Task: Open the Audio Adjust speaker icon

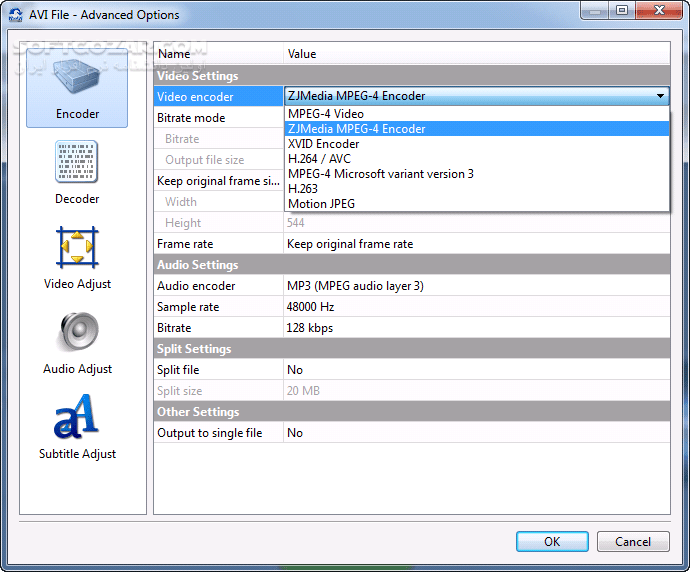Action: (x=78, y=332)
